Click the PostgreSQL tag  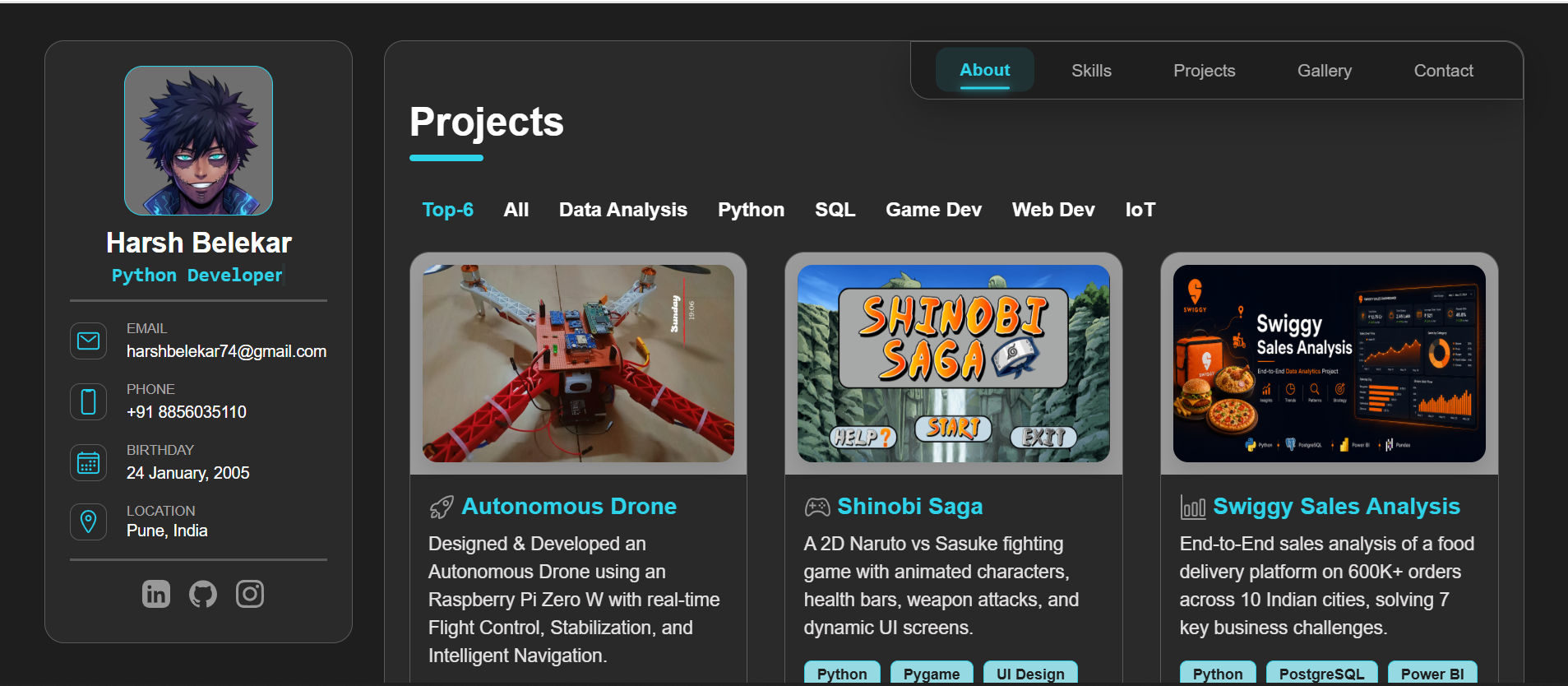[x=1322, y=673]
